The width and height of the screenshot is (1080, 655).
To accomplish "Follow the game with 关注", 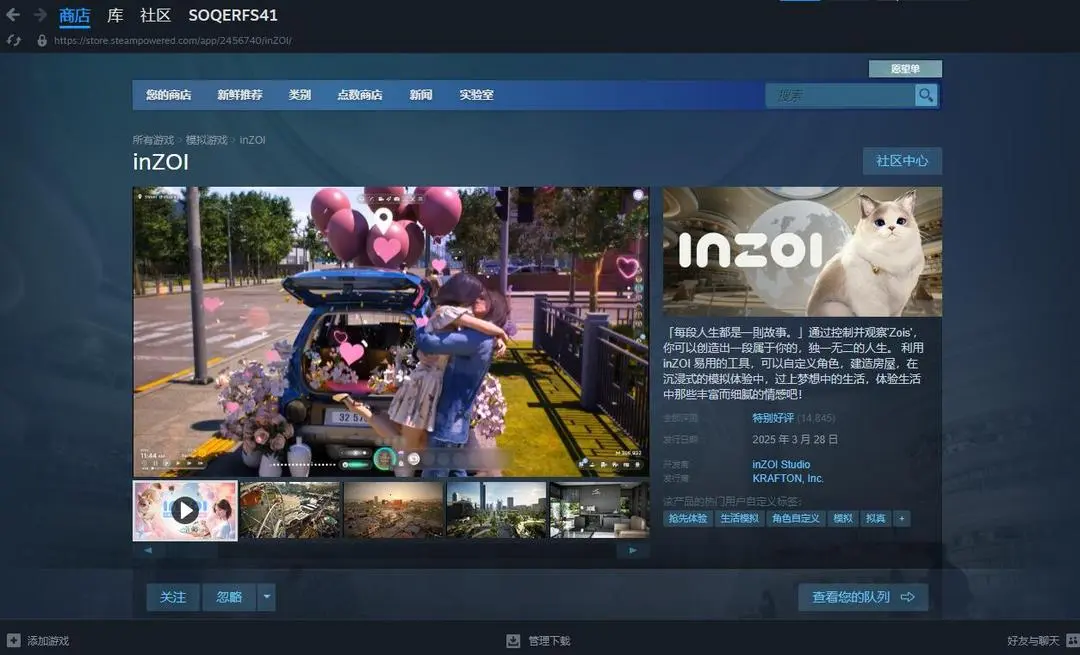I will [x=173, y=597].
